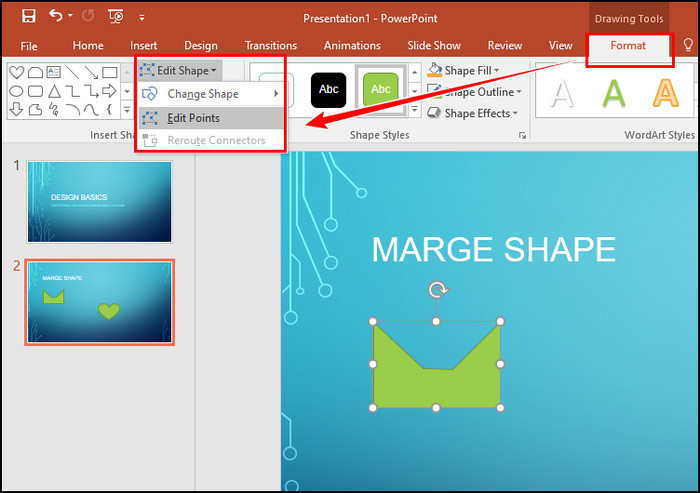Viewport: 700px width, 493px height.
Task: Select the Format tab under Drawing Tools
Action: (x=628, y=46)
